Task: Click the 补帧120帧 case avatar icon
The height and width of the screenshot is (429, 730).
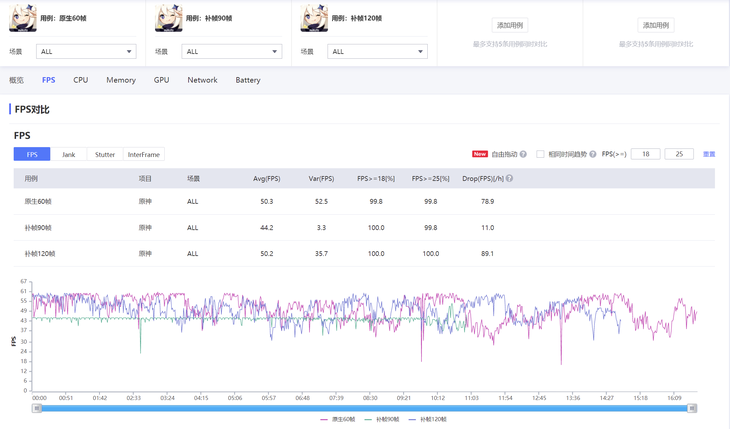Action: 314,18
